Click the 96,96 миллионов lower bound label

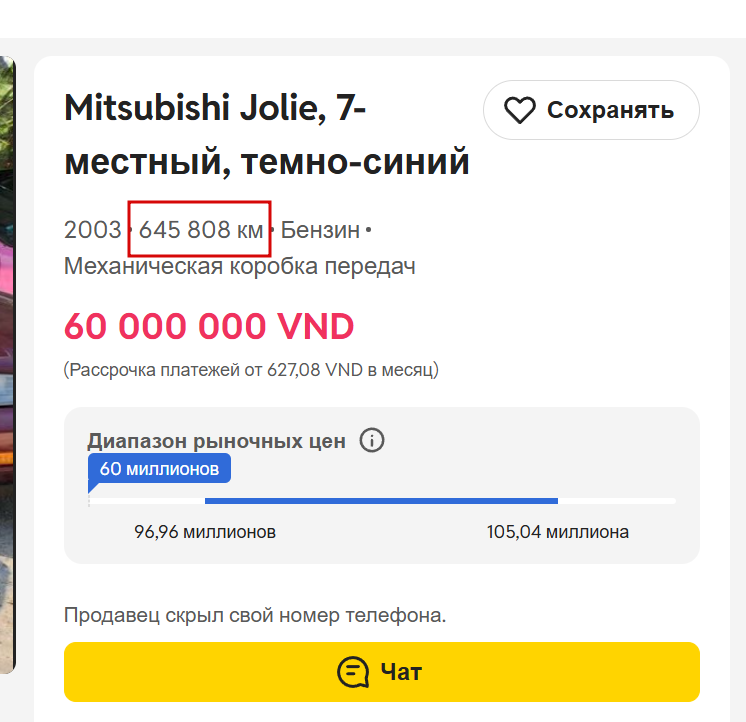(x=205, y=532)
